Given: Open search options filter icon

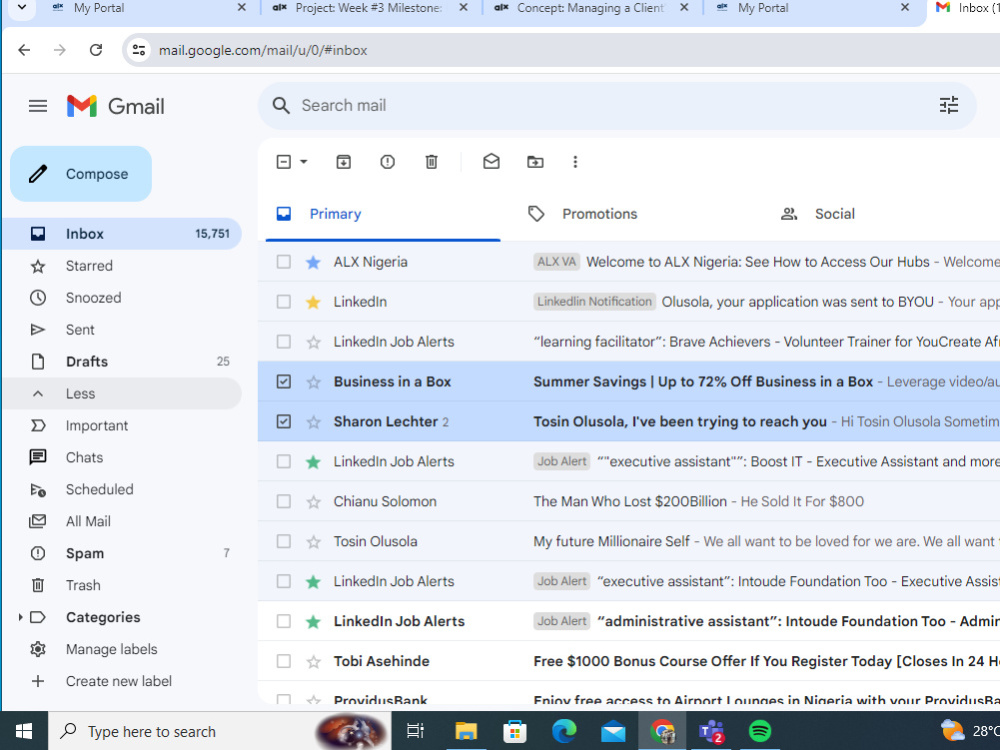Looking at the screenshot, I should tap(948, 105).
